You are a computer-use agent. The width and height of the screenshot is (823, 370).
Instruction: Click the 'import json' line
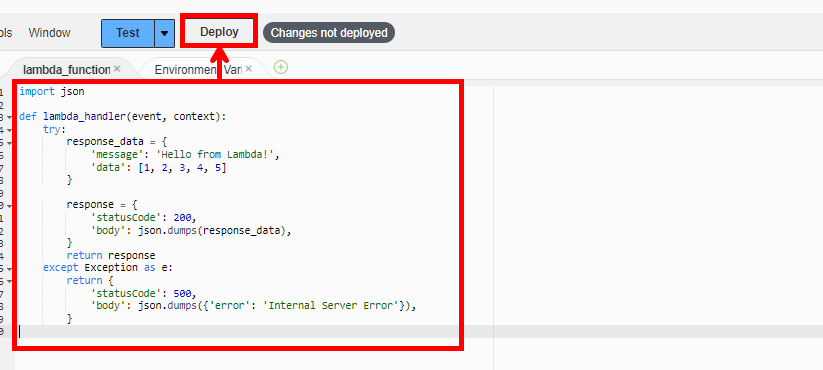point(52,91)
